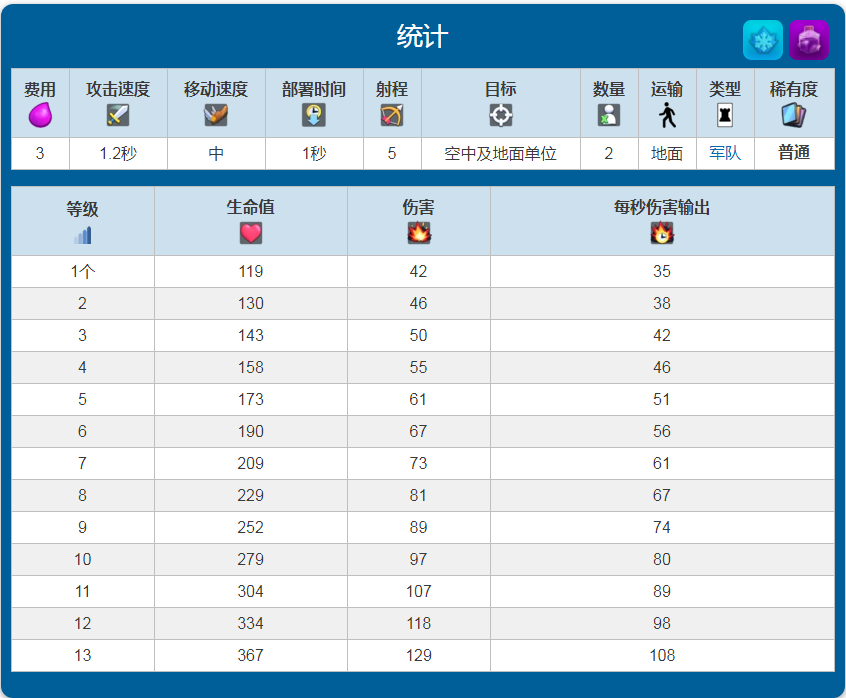Click the 攻击速度 header label
The image size is (846, 698).
point(118,89)
